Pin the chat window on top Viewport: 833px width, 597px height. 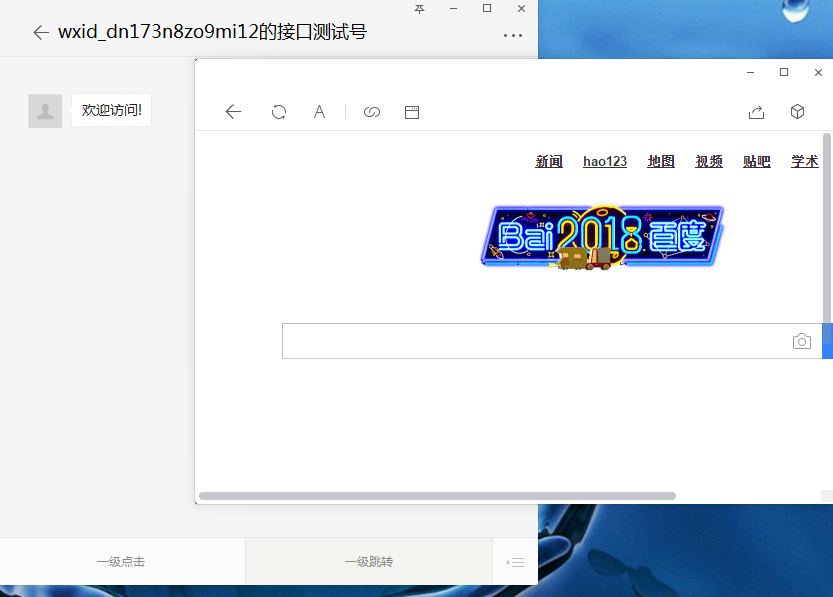click(419, 8)
